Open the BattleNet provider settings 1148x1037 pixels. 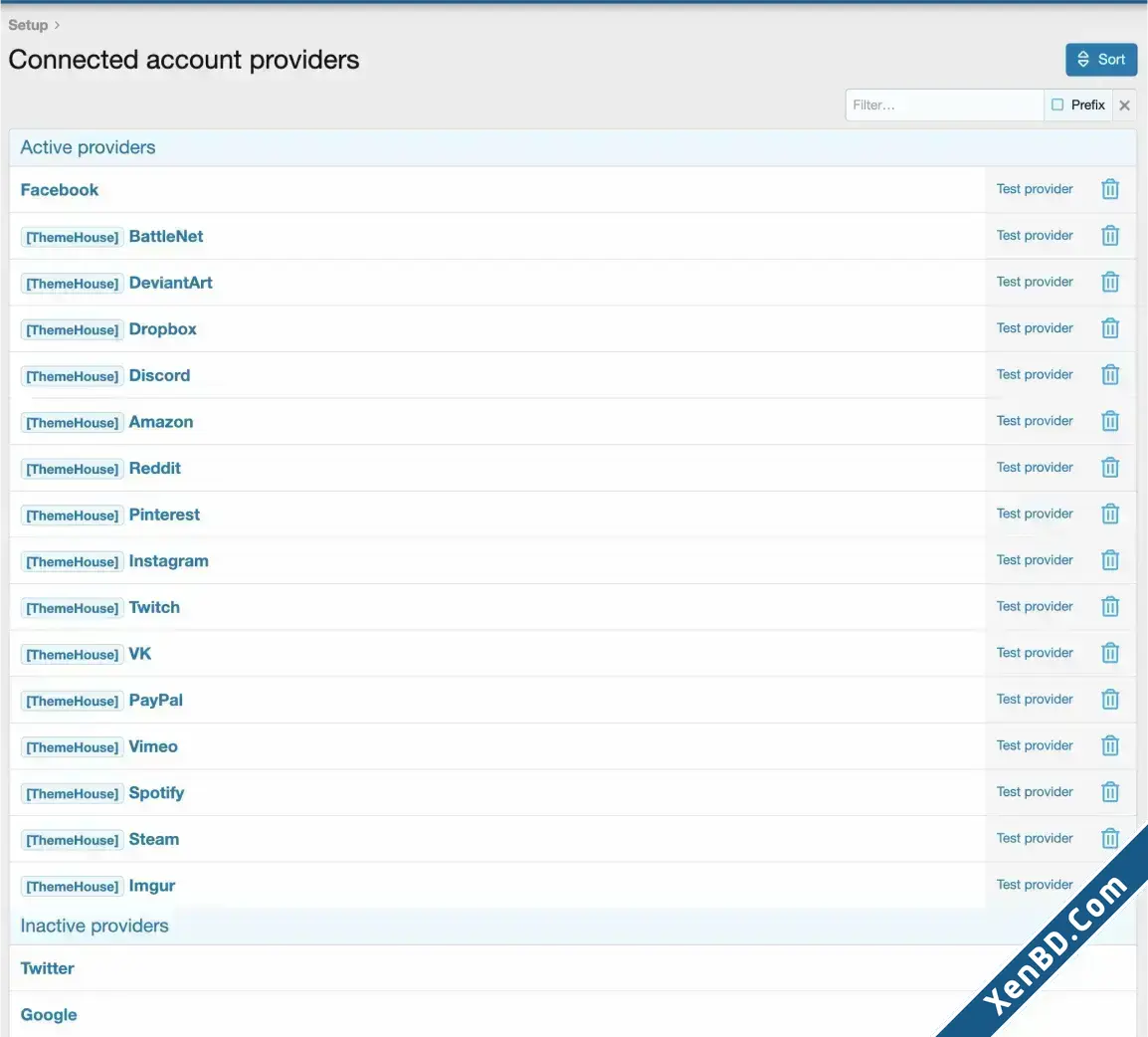166,237
